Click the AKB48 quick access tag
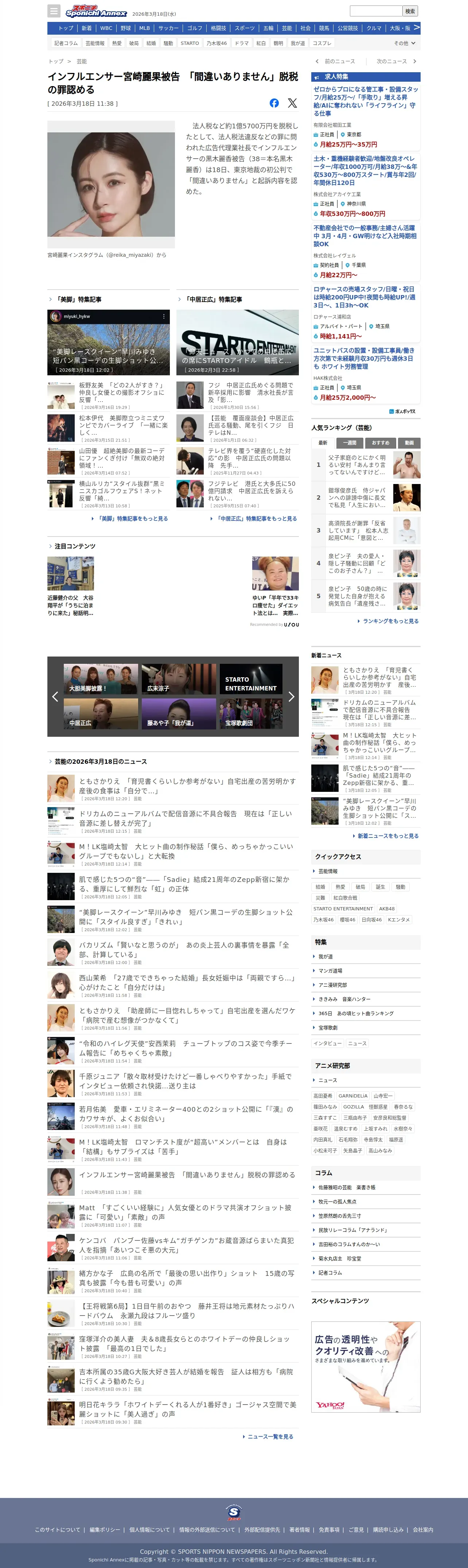This screenshot has height=1568, width=468. click(387, 909)
